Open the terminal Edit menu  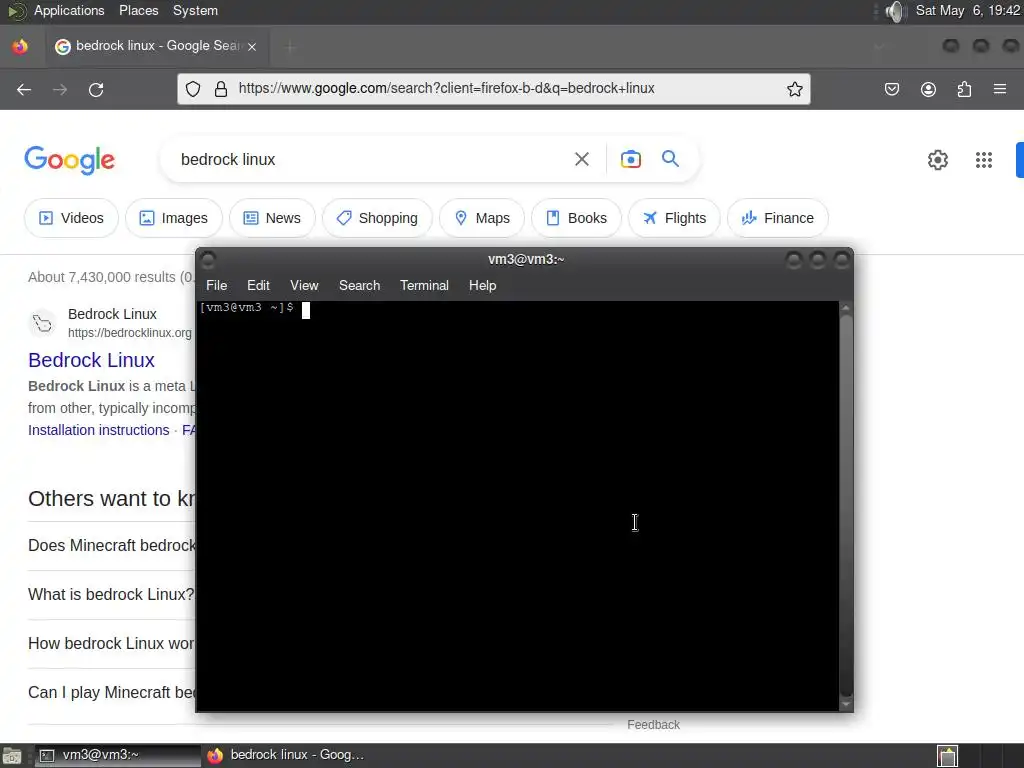pos(258,285)
